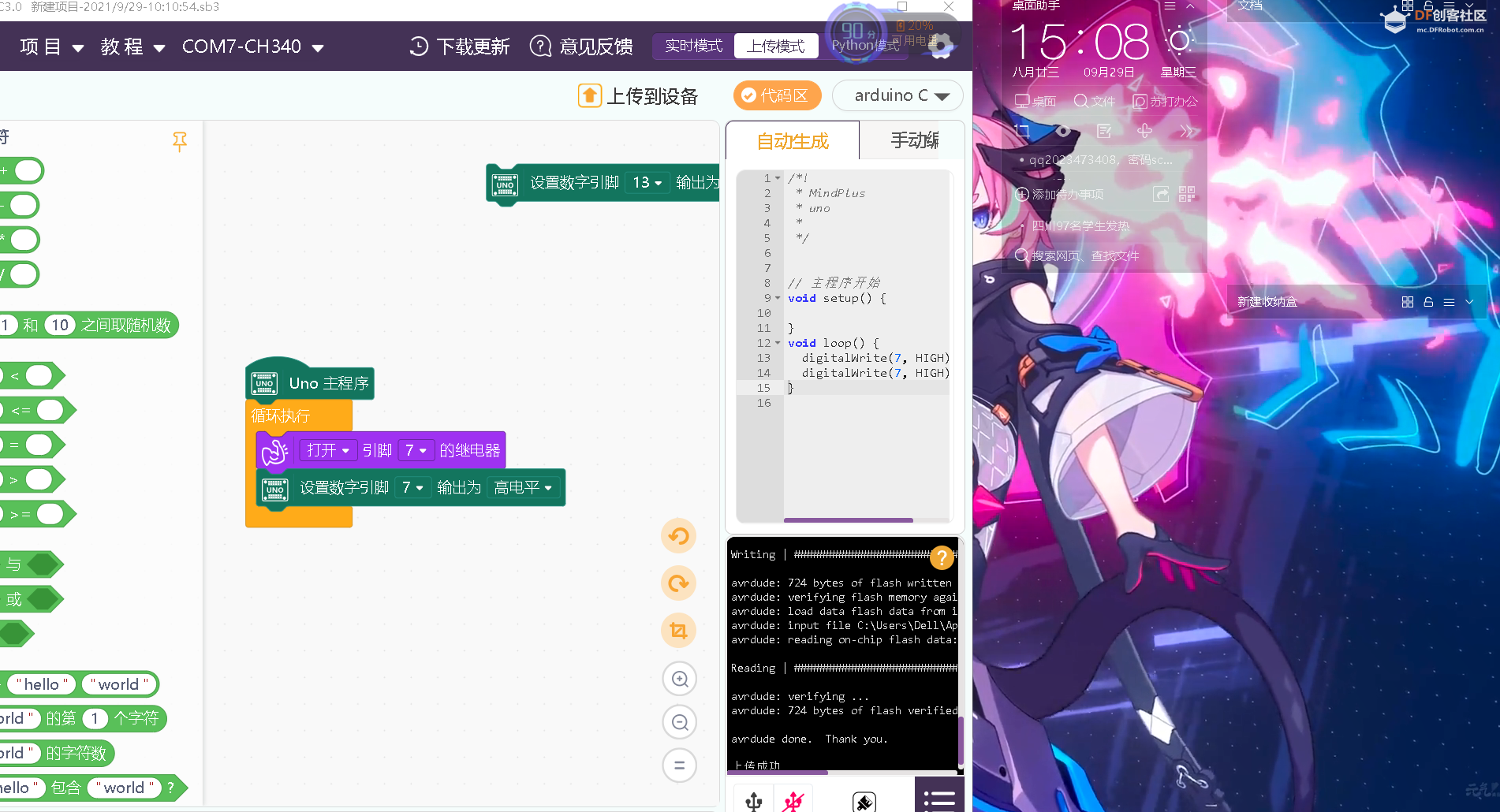Click the upload-to-device arrow icon

590,95
